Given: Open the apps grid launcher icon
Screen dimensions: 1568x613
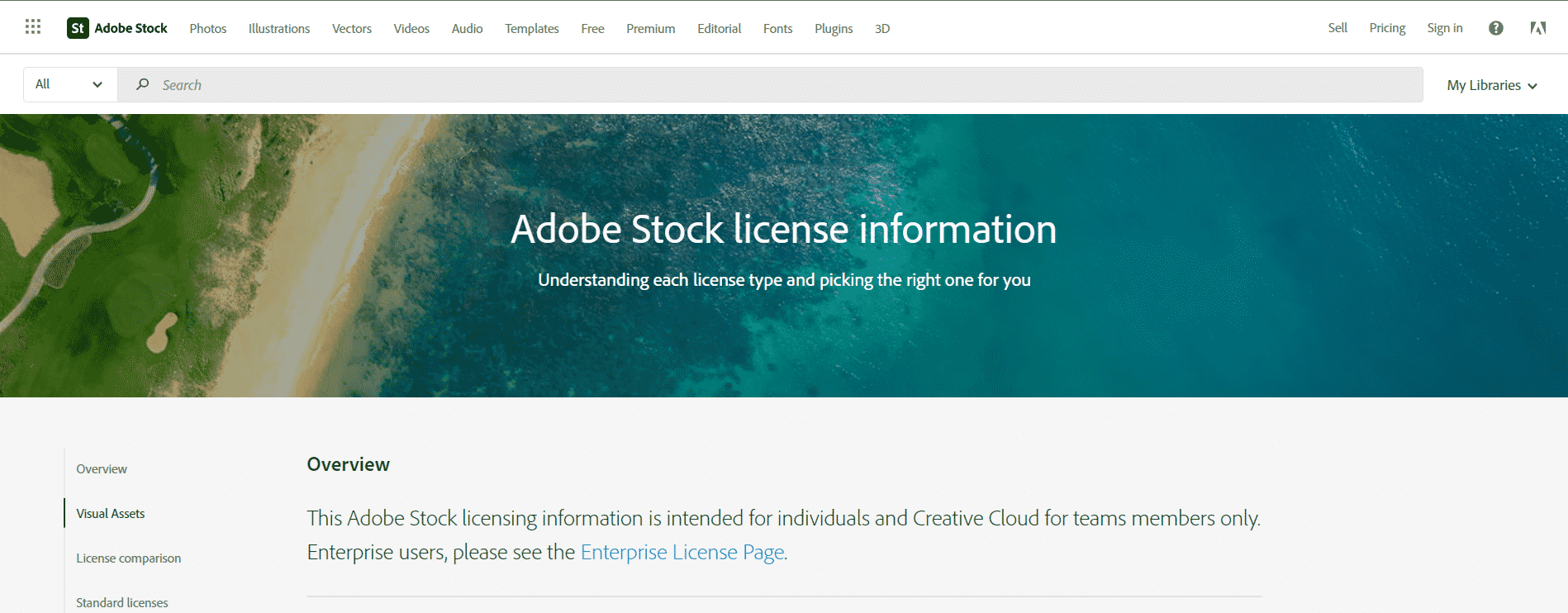Looking at the screenshot, I should [33, 27].
